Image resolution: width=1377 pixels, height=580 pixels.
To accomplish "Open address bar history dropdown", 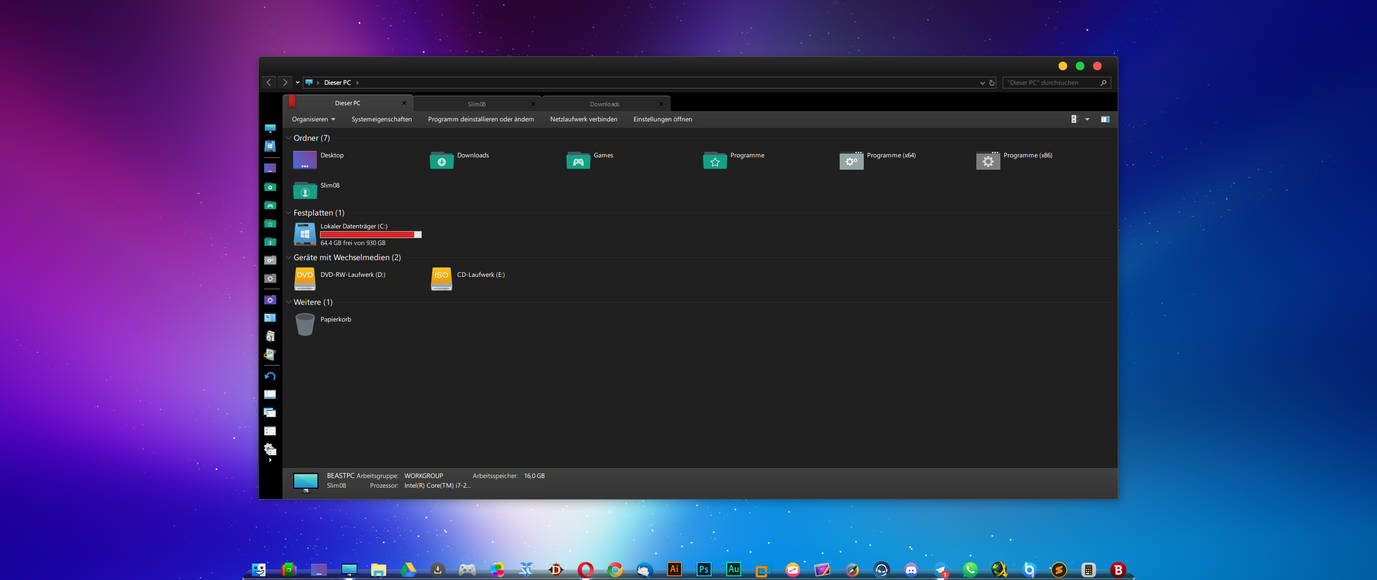I will [x=982, y=83].
